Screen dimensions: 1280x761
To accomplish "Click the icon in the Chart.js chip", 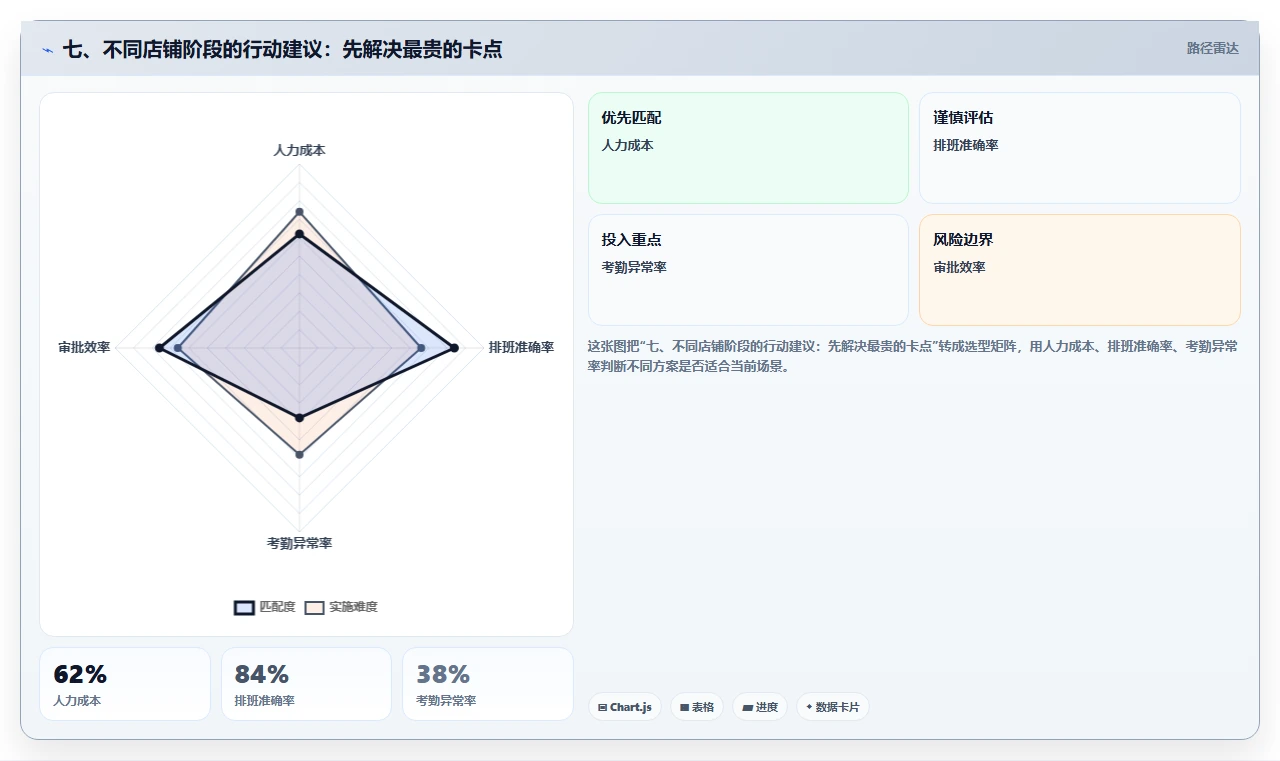I will point(602,707).
